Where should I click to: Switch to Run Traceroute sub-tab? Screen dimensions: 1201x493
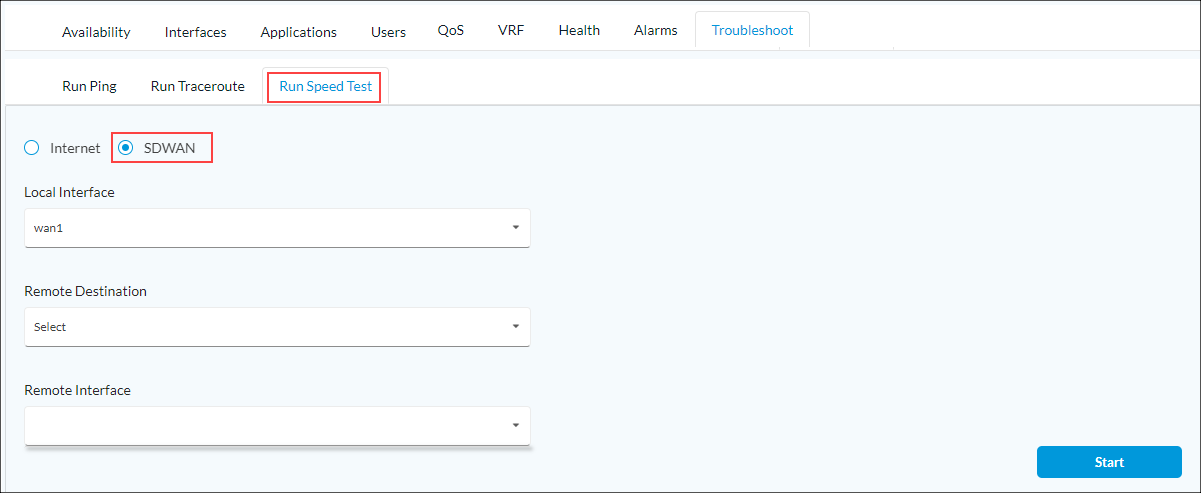tap(197, 86)
